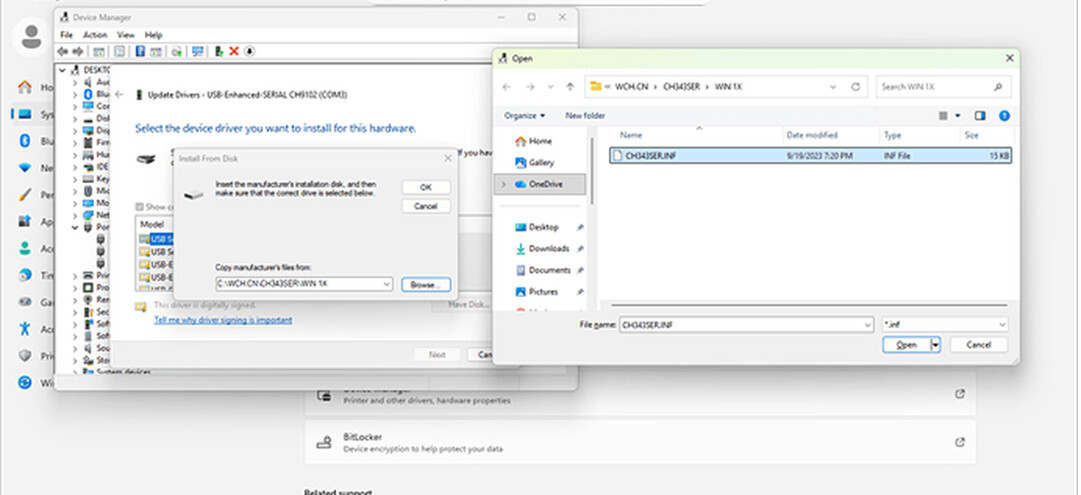Expand the OneDrive tree node
The width and height of the screenshot is (1081, 495).
[502, 185]
